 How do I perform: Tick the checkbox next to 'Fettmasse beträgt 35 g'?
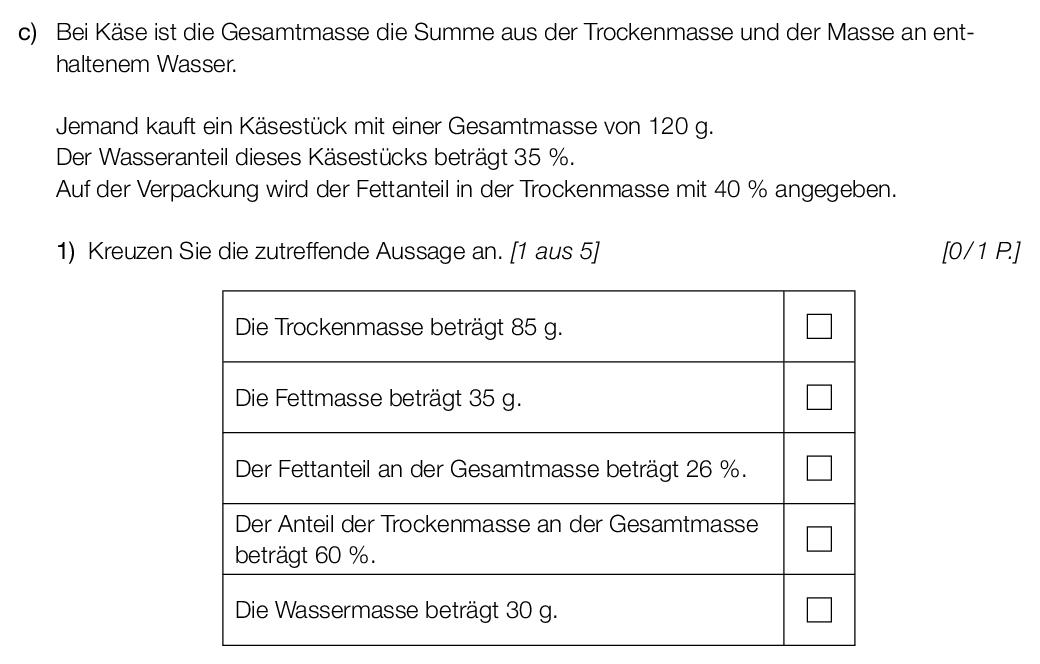point(819,397)
